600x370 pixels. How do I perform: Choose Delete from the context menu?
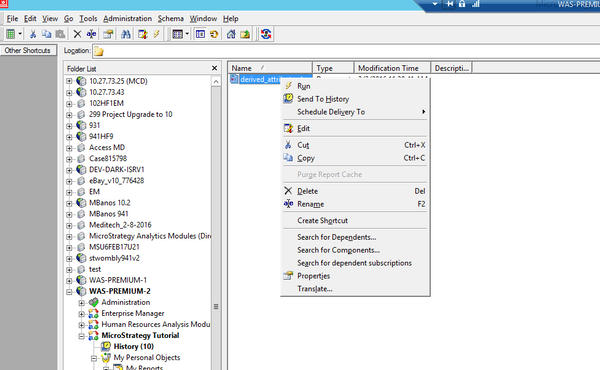[355, 191]
